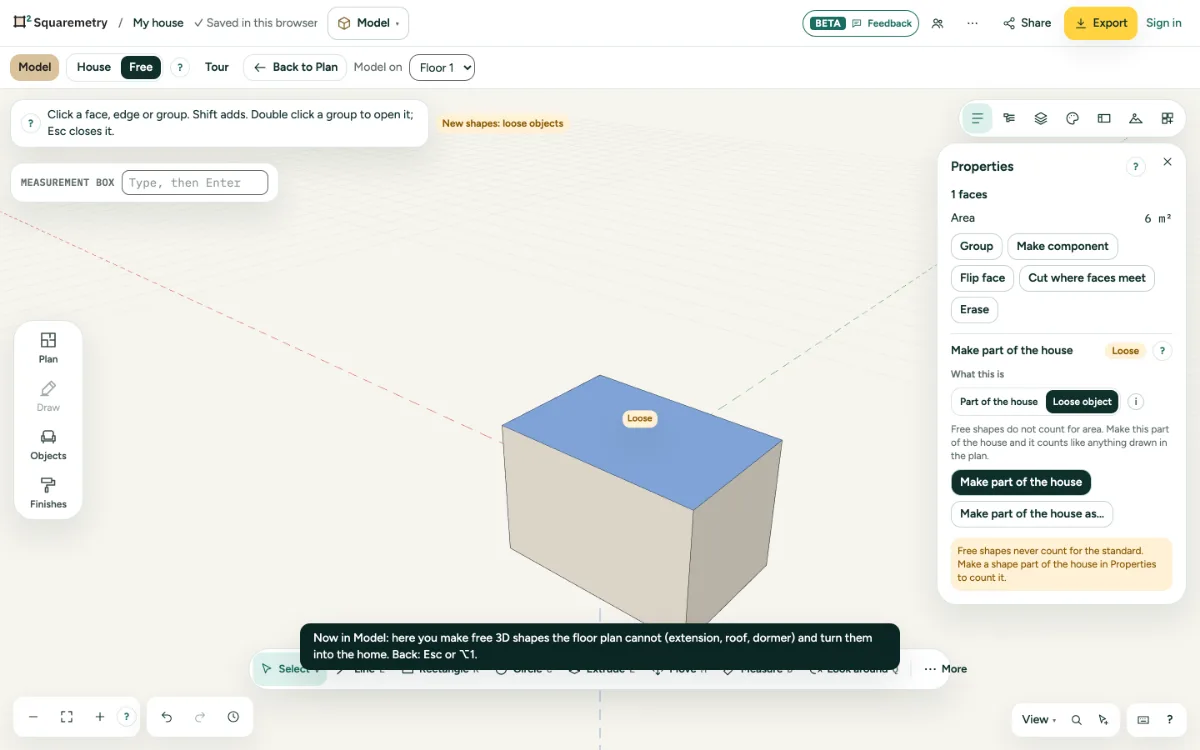Select the Free modeling mode
Image resolution: width=1200 pixels, height=750 pixels.
point(141,67)
